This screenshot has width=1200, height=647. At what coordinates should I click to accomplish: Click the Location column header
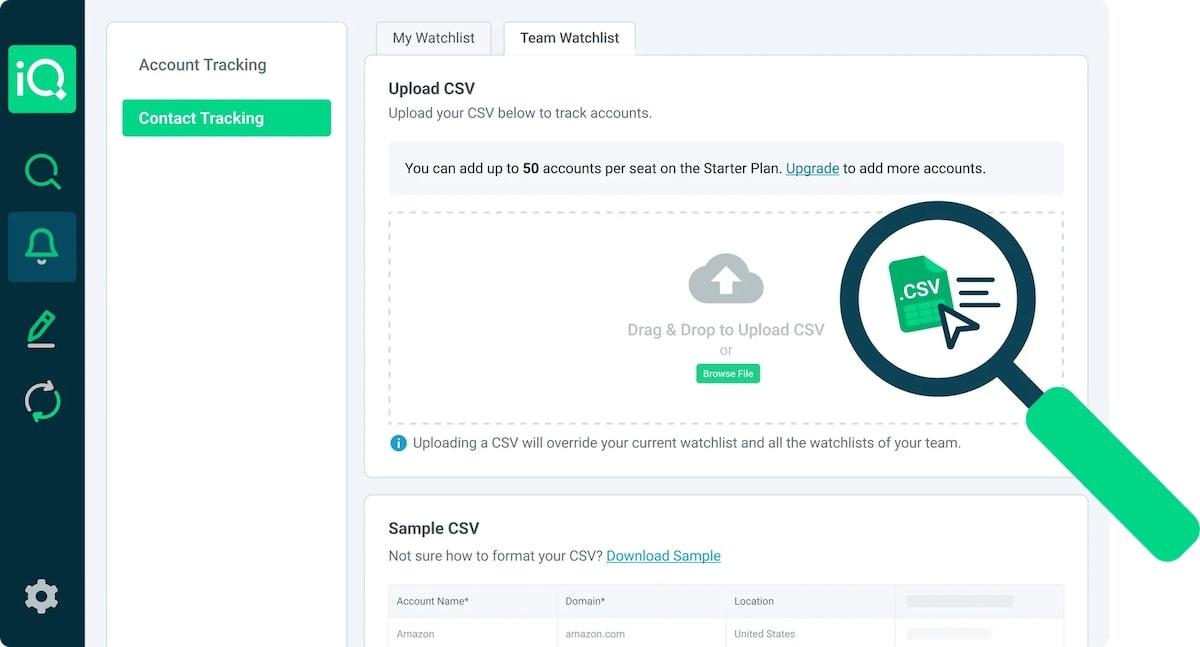(754, 601)
